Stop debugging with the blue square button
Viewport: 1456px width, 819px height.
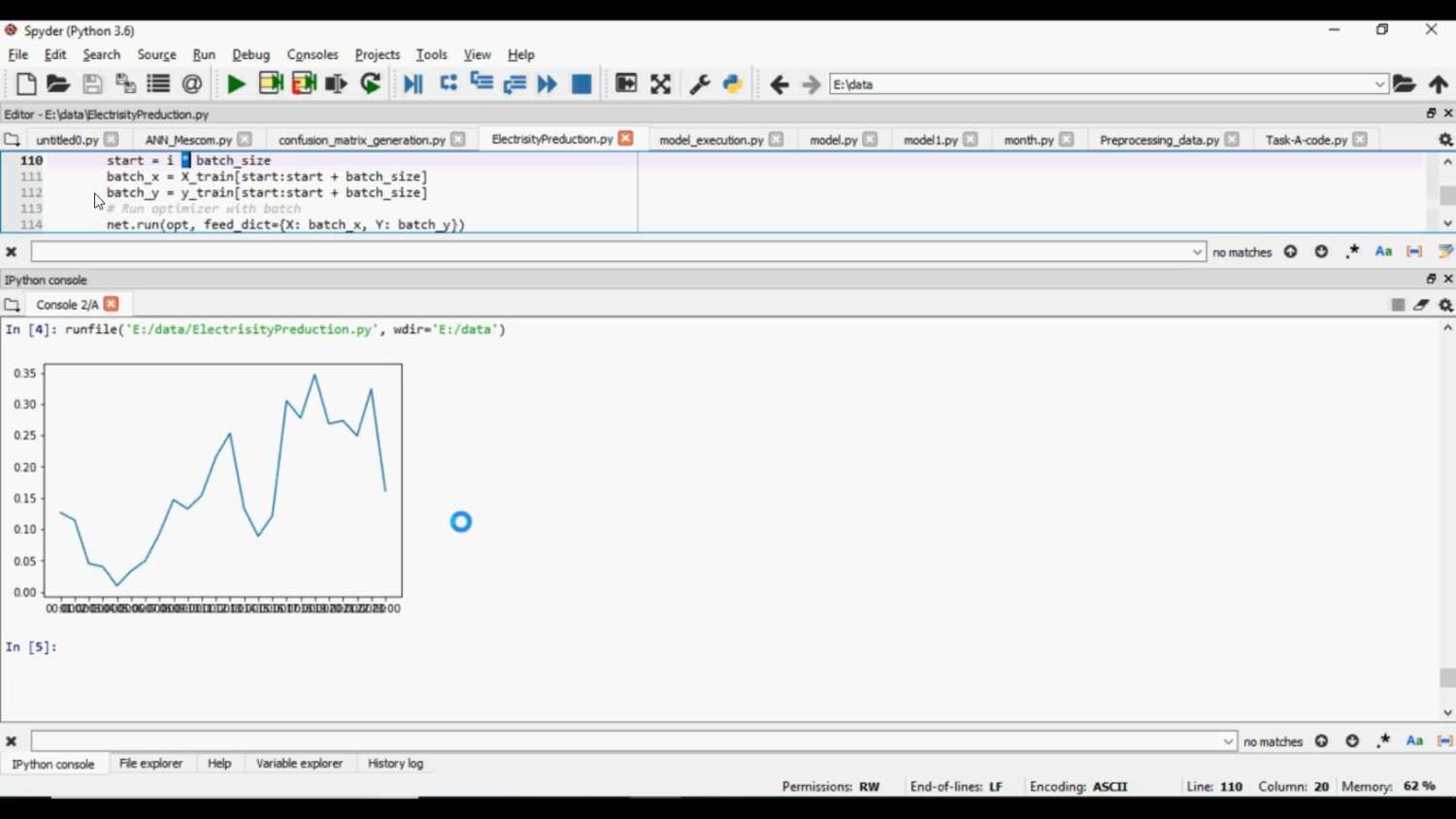click(581, 84)
